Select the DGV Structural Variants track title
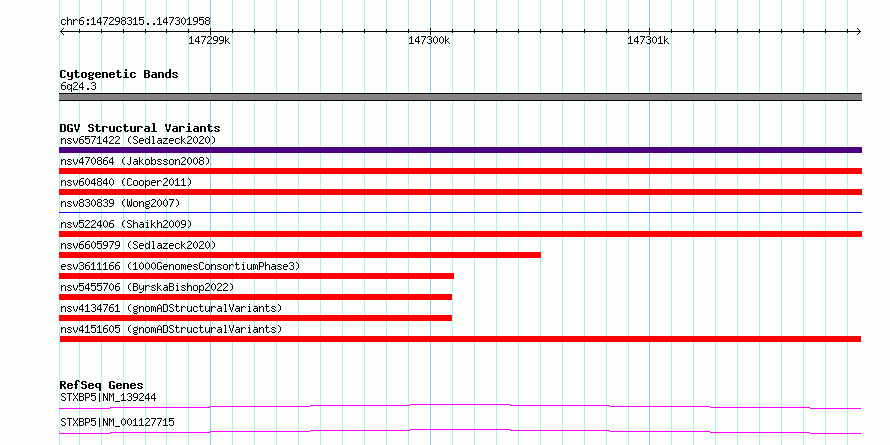Viewport: 890px width, 445px height. (x=140, y=128)
